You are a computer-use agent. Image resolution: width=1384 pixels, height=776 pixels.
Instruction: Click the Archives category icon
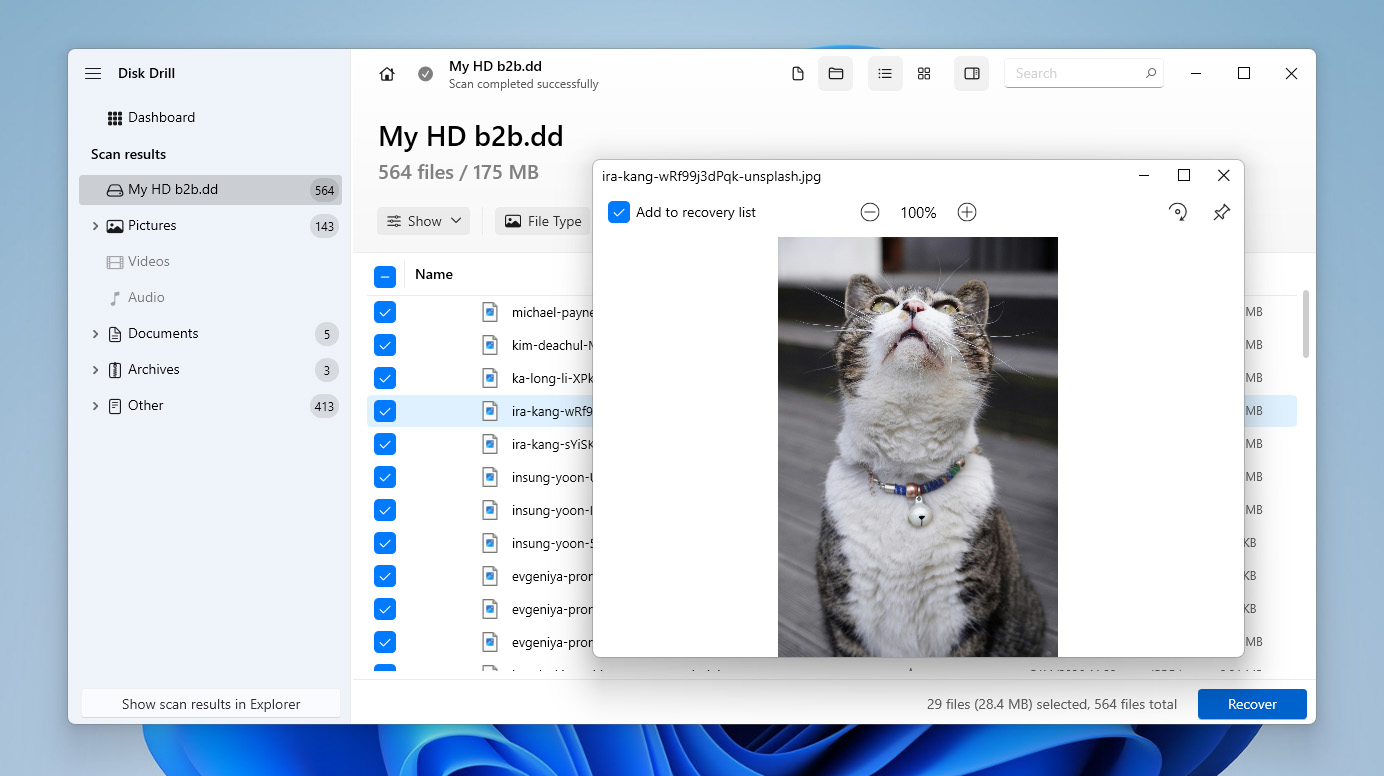115,370
